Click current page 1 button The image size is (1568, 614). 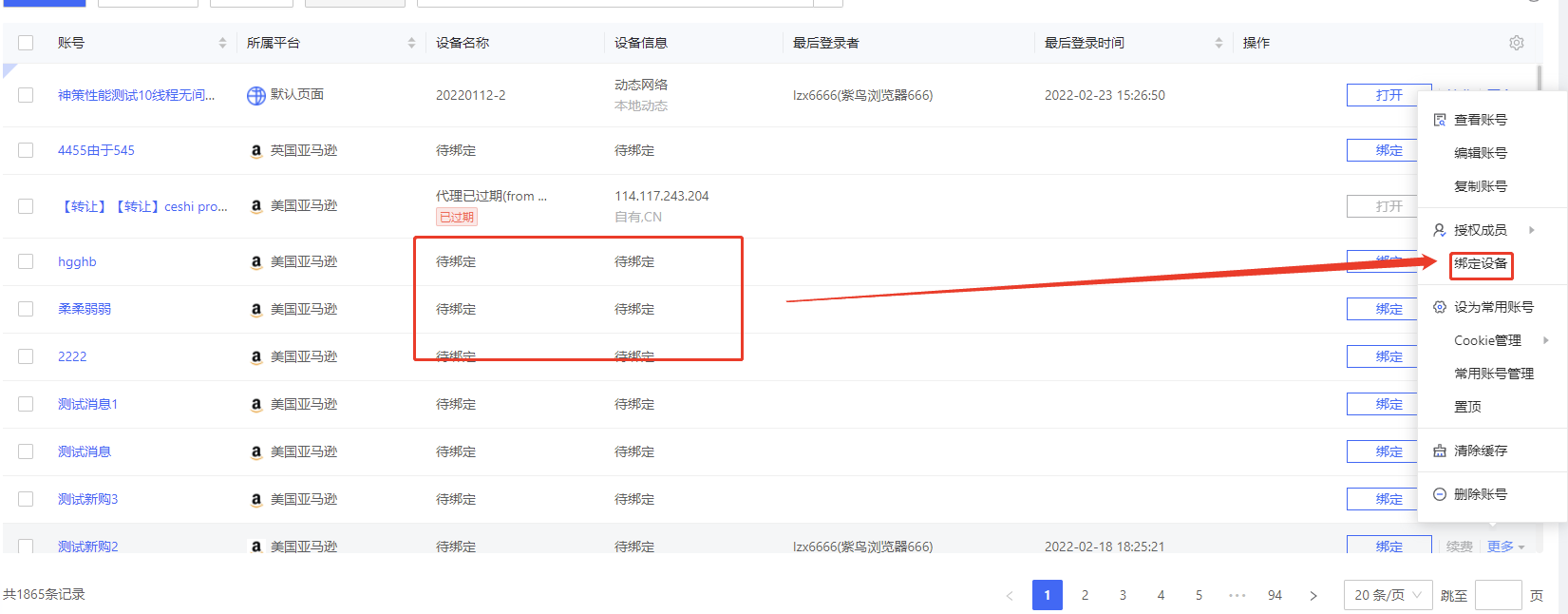pos(1048,595)
